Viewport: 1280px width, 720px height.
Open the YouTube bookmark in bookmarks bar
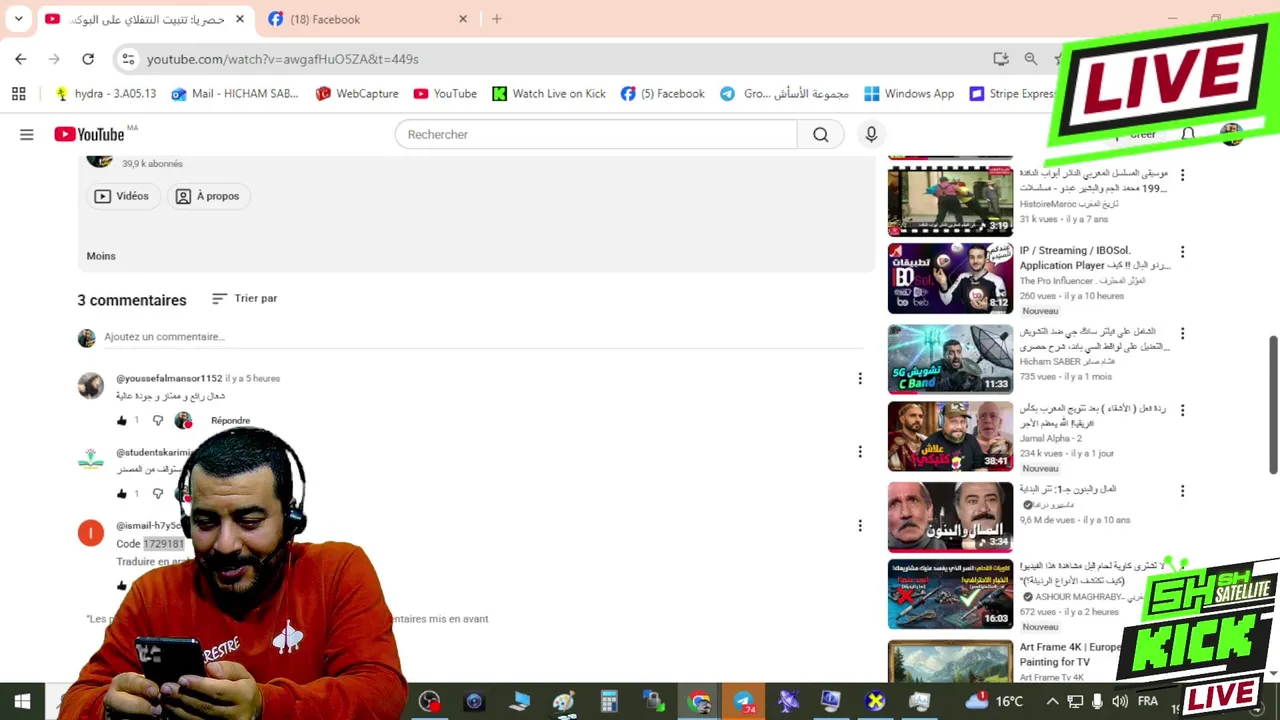point(445,93)
